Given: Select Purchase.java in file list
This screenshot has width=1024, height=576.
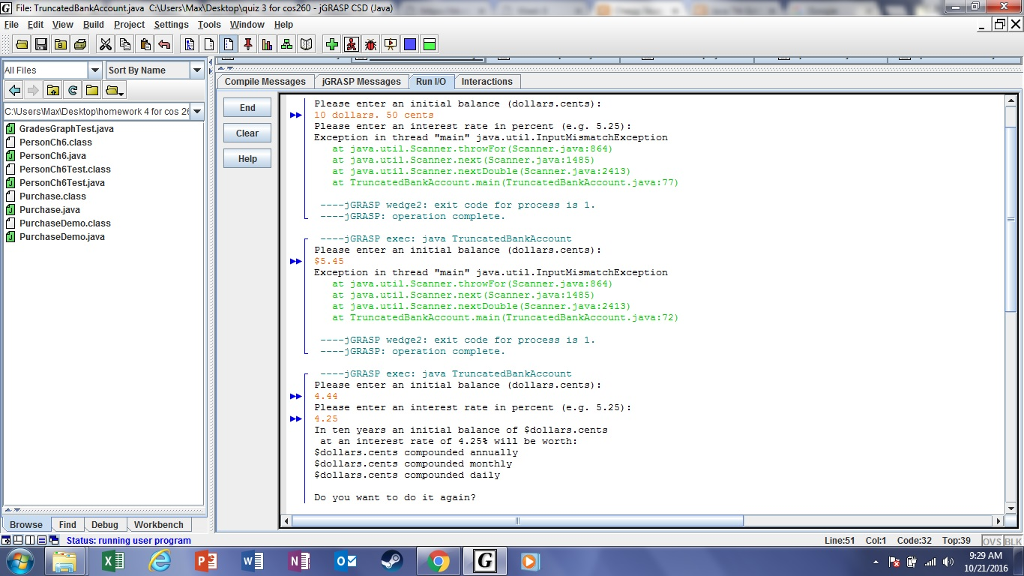Looking at the screenshot, I should coord(43,210).
